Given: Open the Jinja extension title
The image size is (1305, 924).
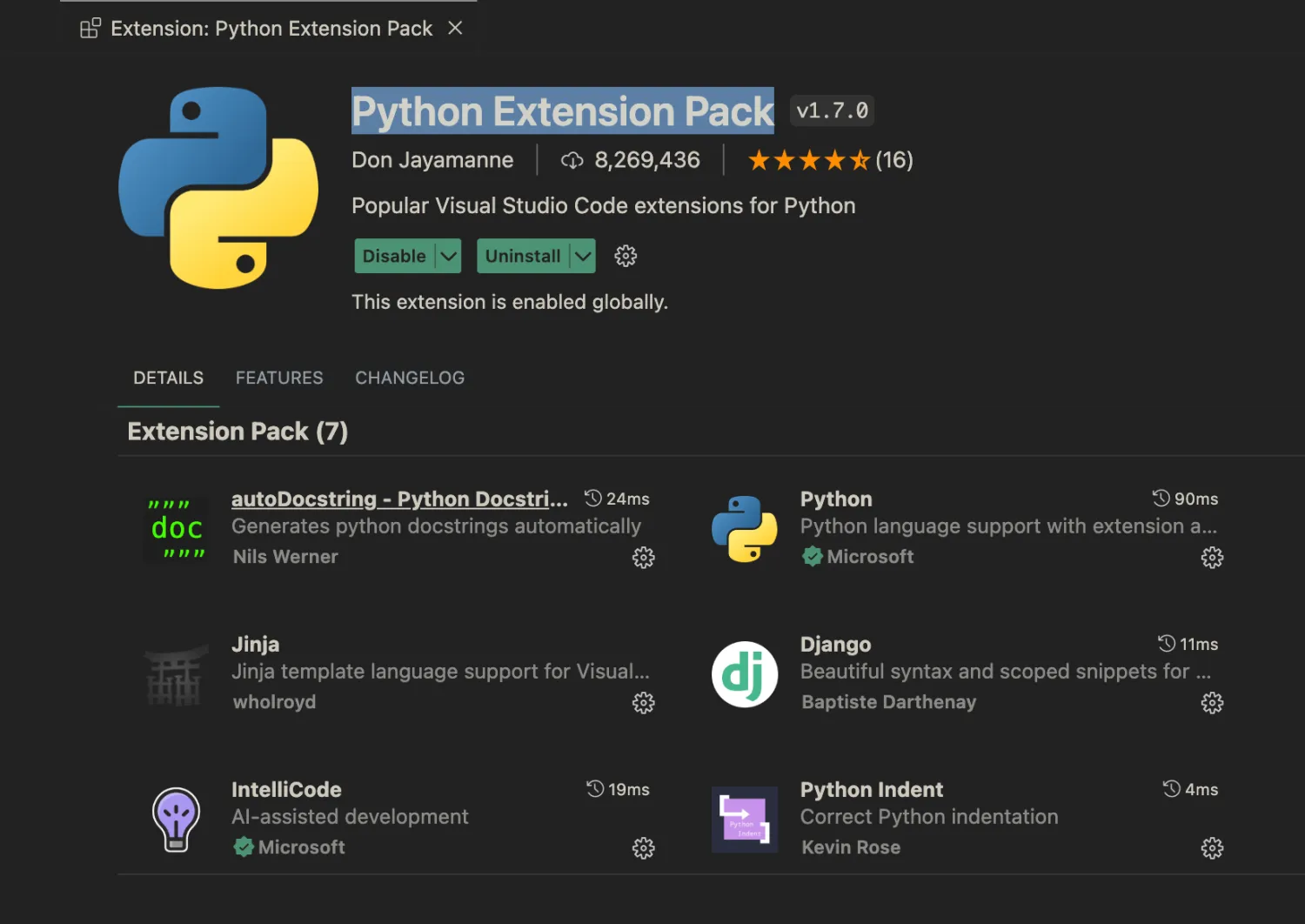Looking at the screenshot, I should pos(255,644).
